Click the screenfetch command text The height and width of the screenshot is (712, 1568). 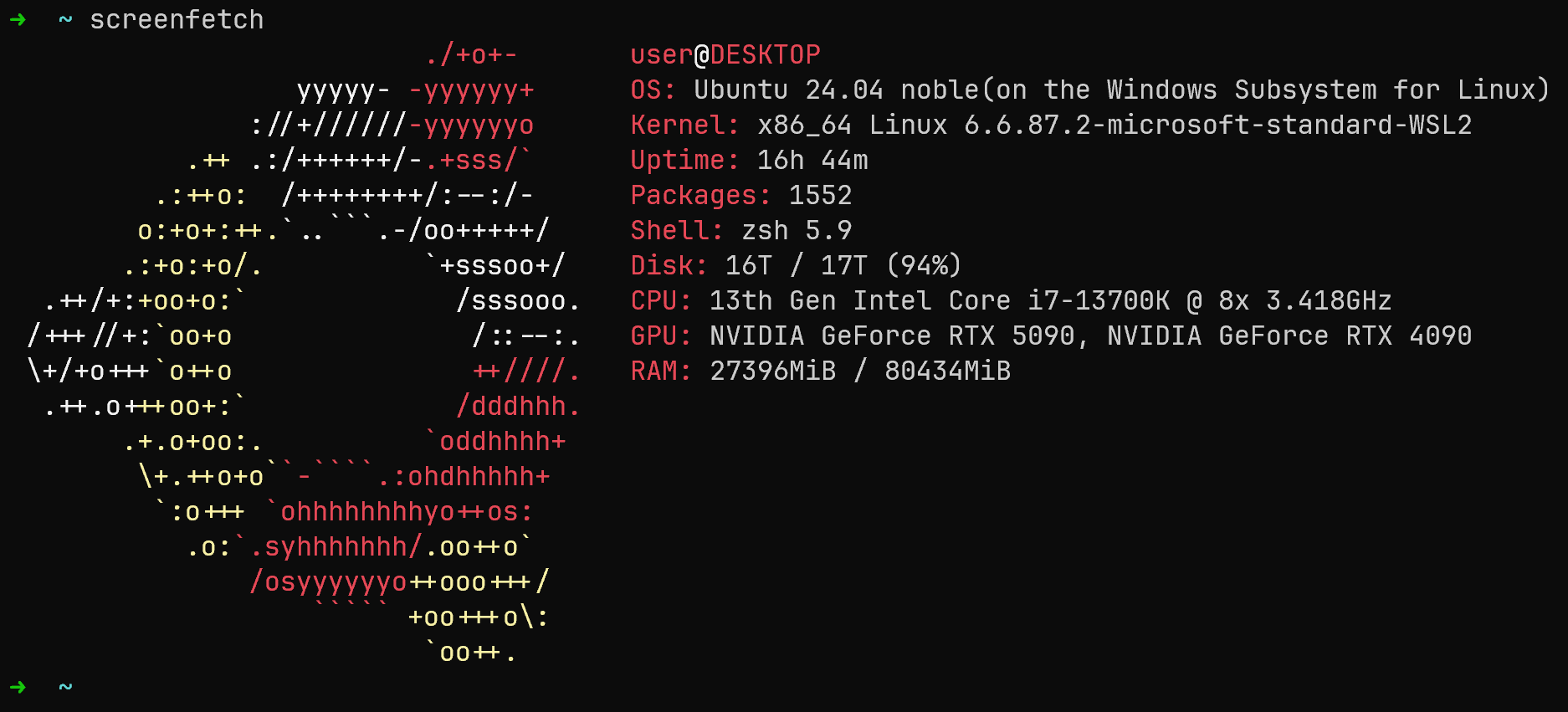[x=177, y=19]
